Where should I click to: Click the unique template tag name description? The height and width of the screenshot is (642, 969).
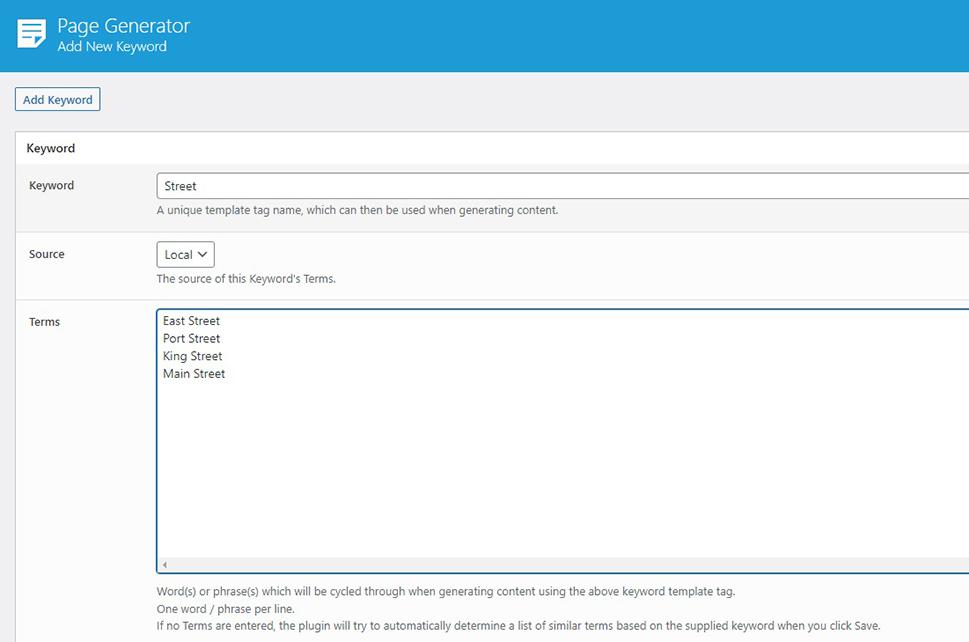[x=357, y=210]
